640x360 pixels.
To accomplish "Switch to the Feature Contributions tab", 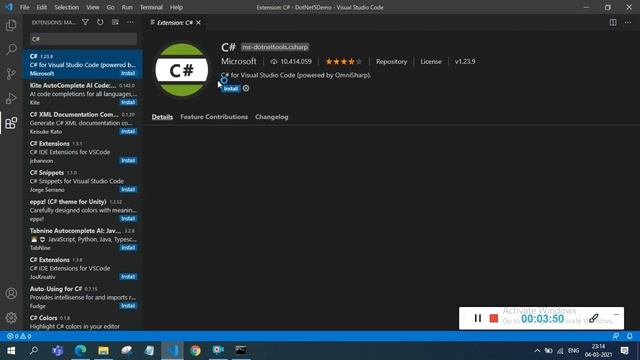I will click(x=214, y=117).
